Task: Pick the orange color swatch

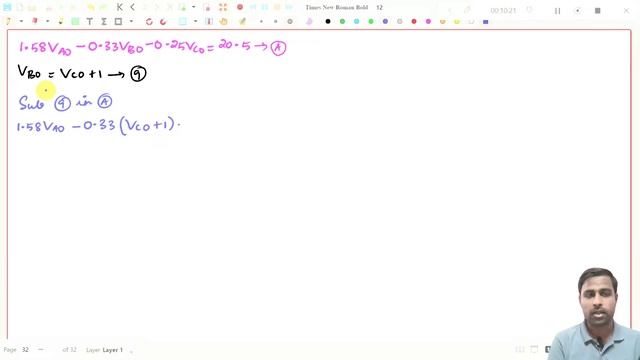Action: coord(442,21)
